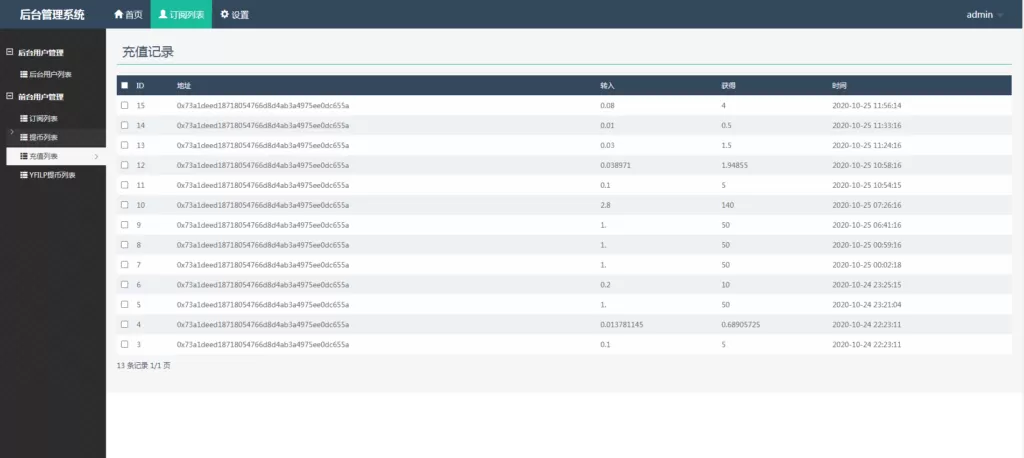
Task: Go to 首页 in the top navigation
Action: pyautogui.click(x=129, y=15)
